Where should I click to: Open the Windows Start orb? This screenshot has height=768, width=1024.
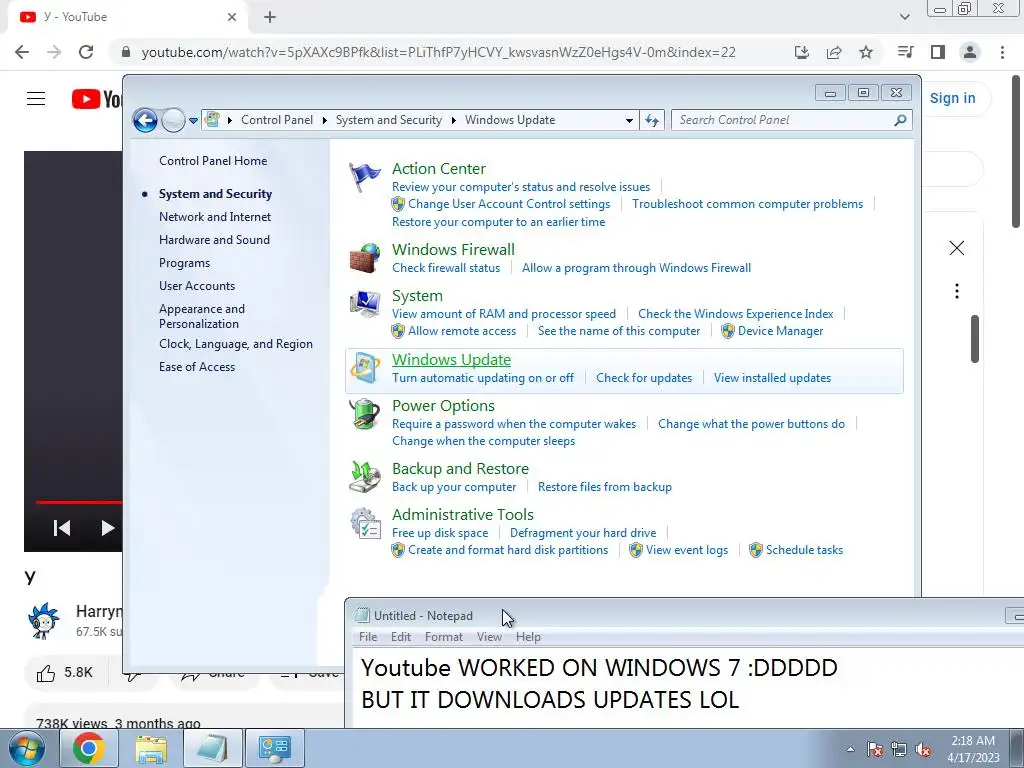click(25, 748)
